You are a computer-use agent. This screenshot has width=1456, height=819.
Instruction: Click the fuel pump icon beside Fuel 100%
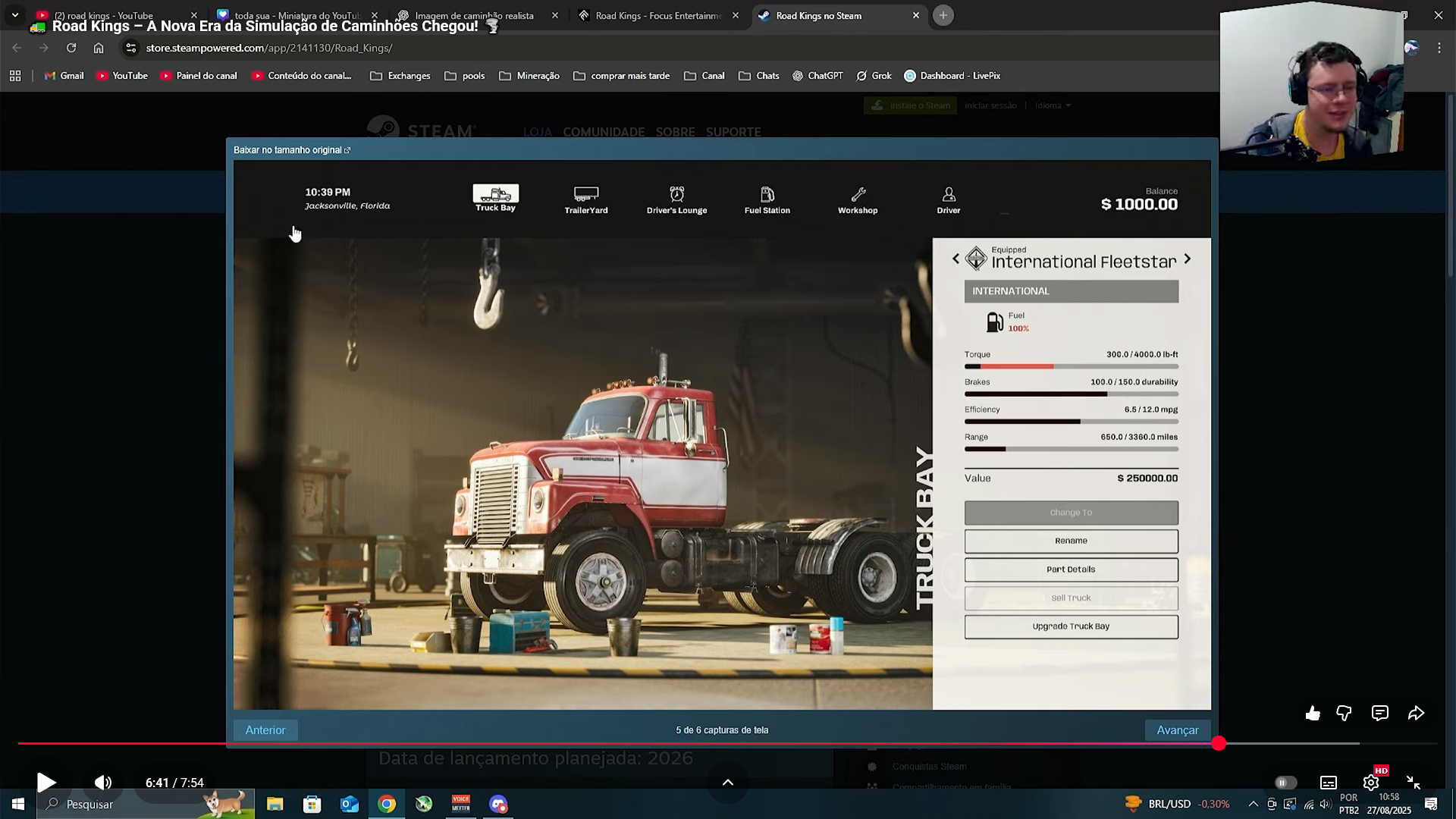coord(994,322)
